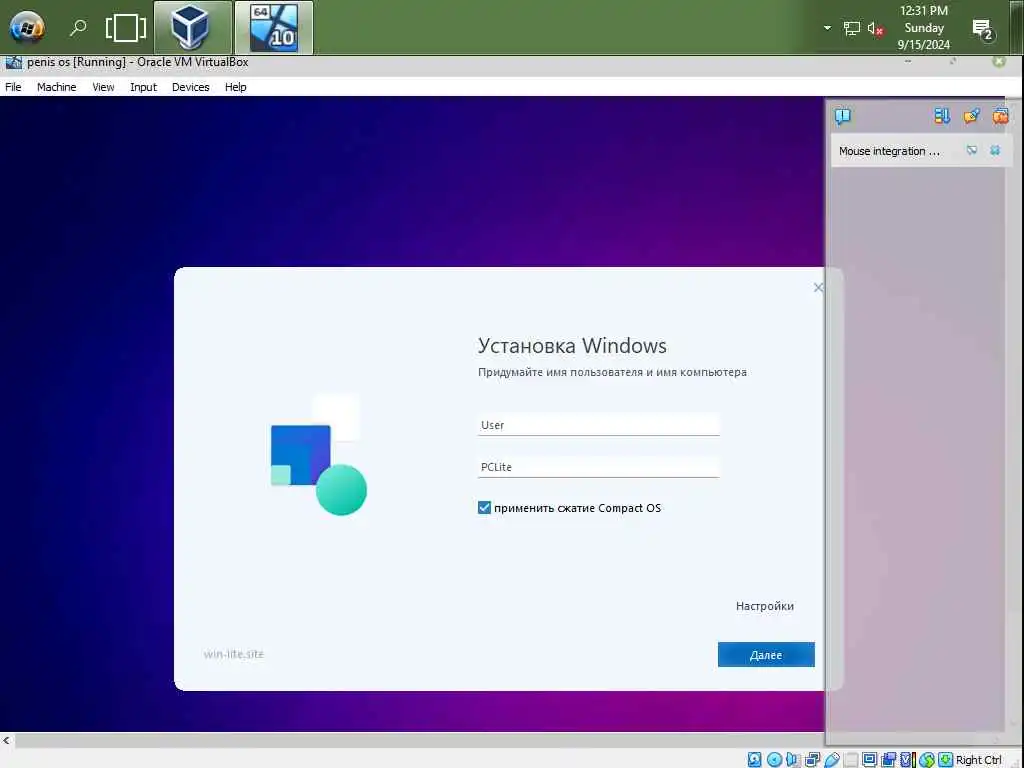Viewport: 1024px width, 768px height.
Task: Click the clear finished notifications broom icon
Action: pos(971,116)
